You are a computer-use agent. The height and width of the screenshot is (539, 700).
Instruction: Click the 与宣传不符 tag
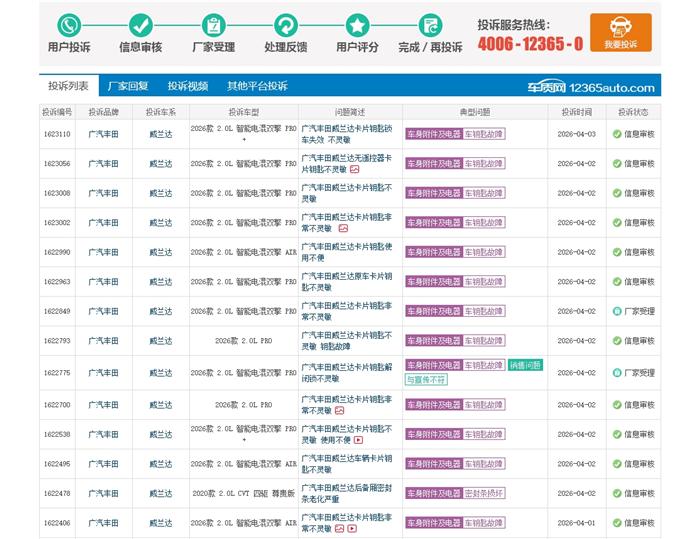pyautogui.click(x=426, y=380)
